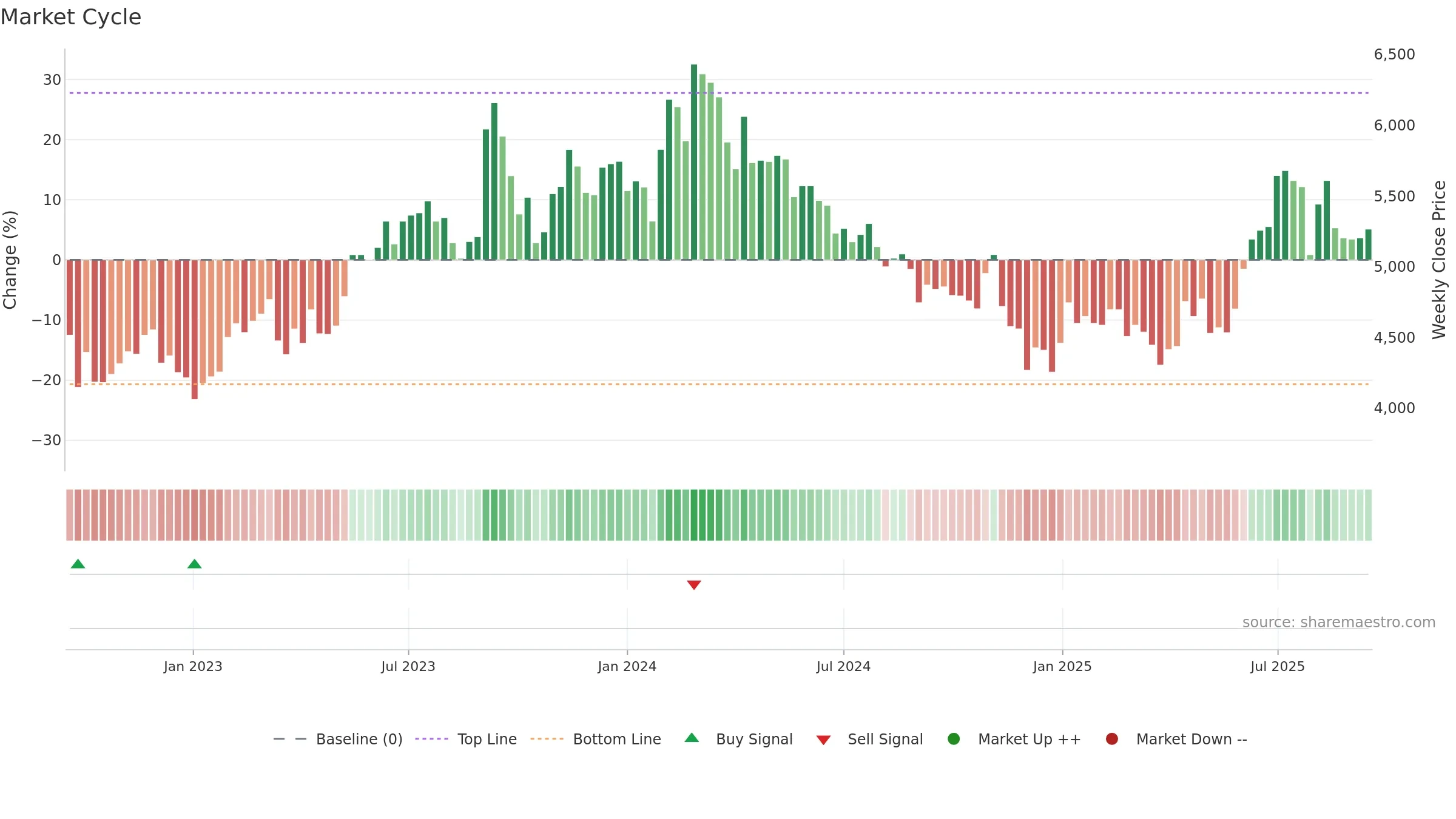Click the 10 tick on Change axis

pos(52,200)
